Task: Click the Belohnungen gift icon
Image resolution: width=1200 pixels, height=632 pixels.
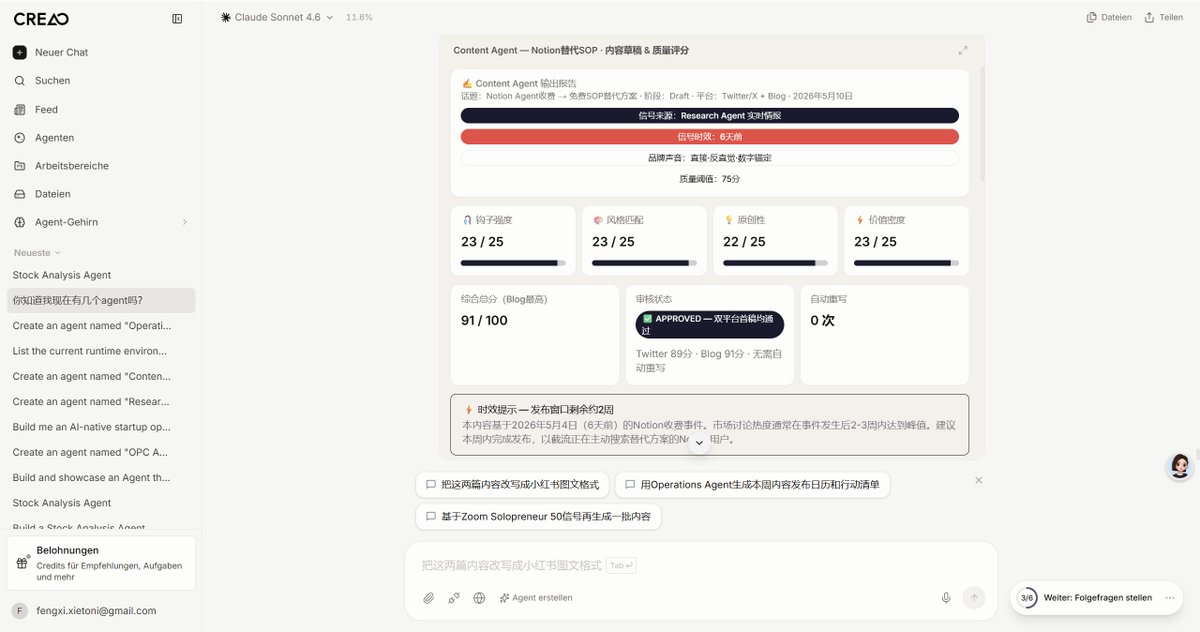Action: [21, 563]
